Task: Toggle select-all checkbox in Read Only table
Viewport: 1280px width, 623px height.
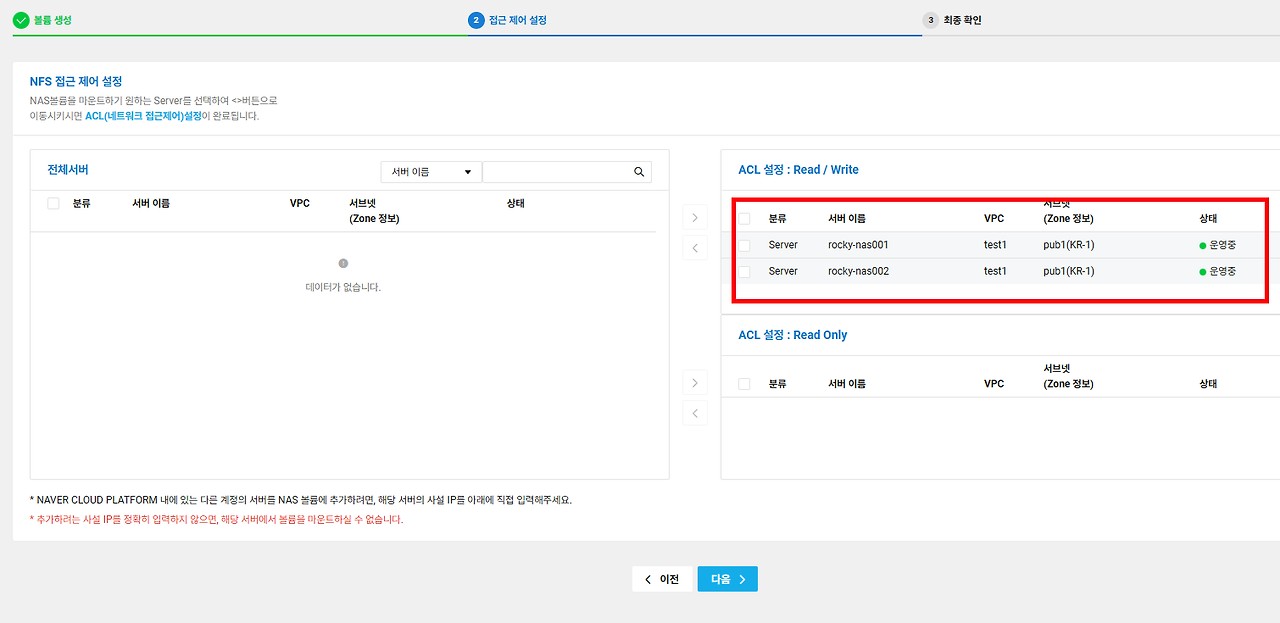Action: pos(744,384)
